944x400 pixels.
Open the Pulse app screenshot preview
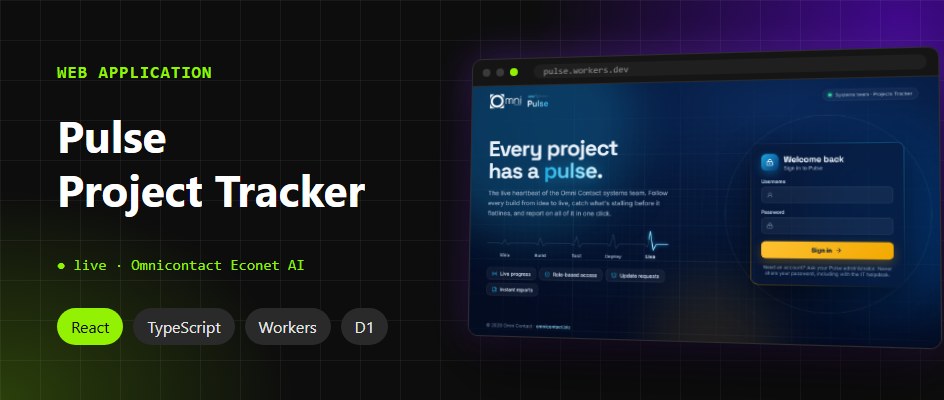704,199
